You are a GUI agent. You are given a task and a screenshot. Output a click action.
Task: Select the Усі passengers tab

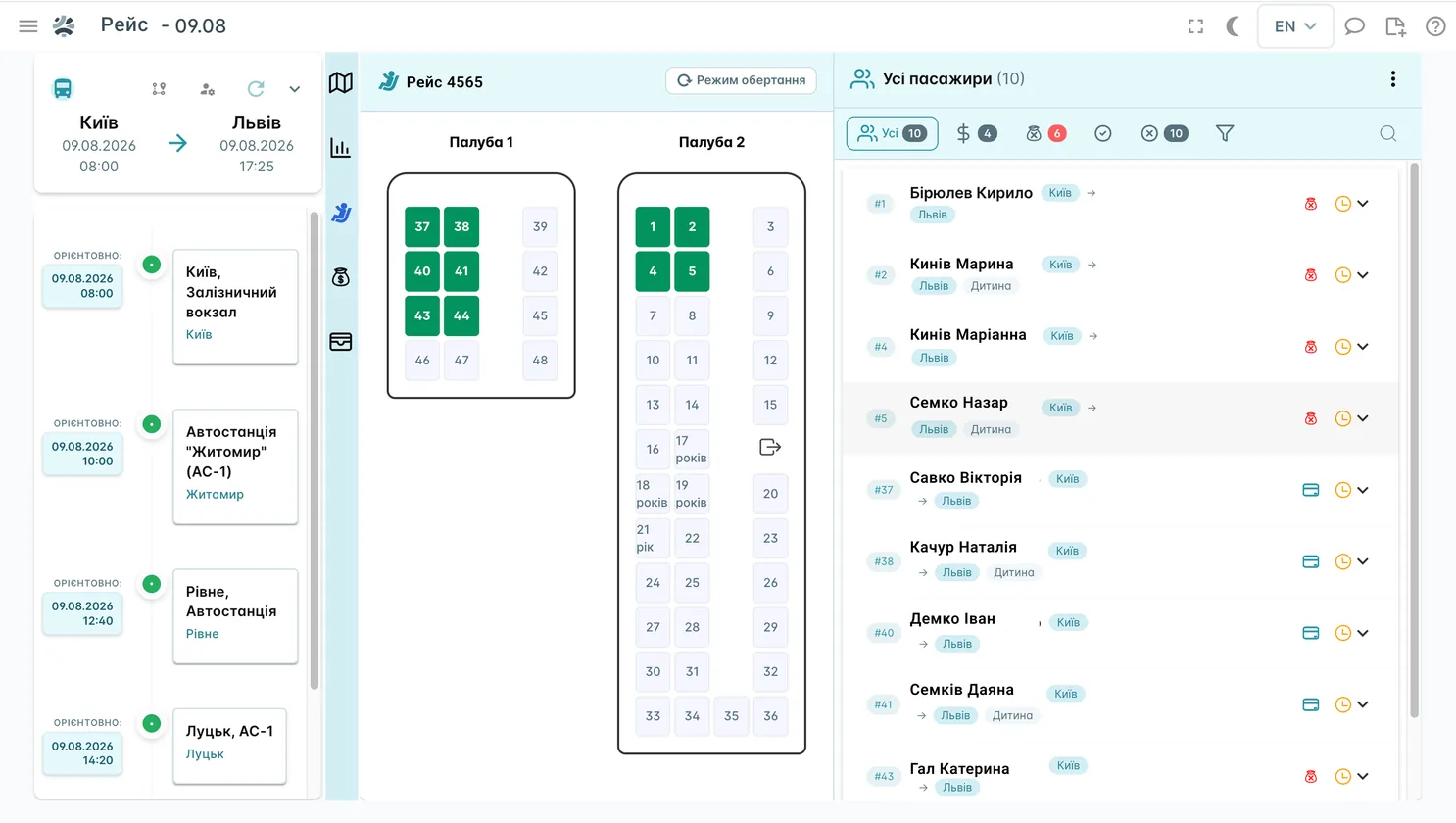pyautogui.click(x=892, y=133)
